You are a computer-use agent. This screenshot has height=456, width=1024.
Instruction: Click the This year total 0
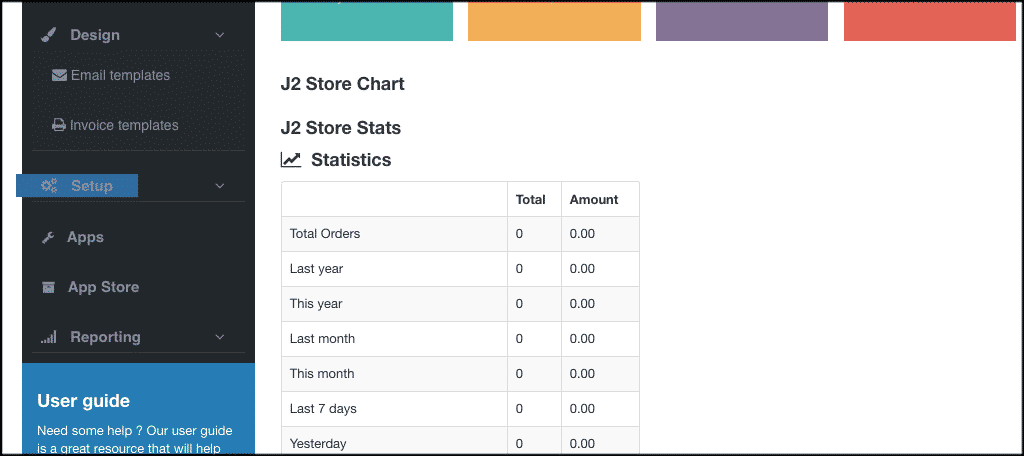pyautogui.click(x=519, y=304)
